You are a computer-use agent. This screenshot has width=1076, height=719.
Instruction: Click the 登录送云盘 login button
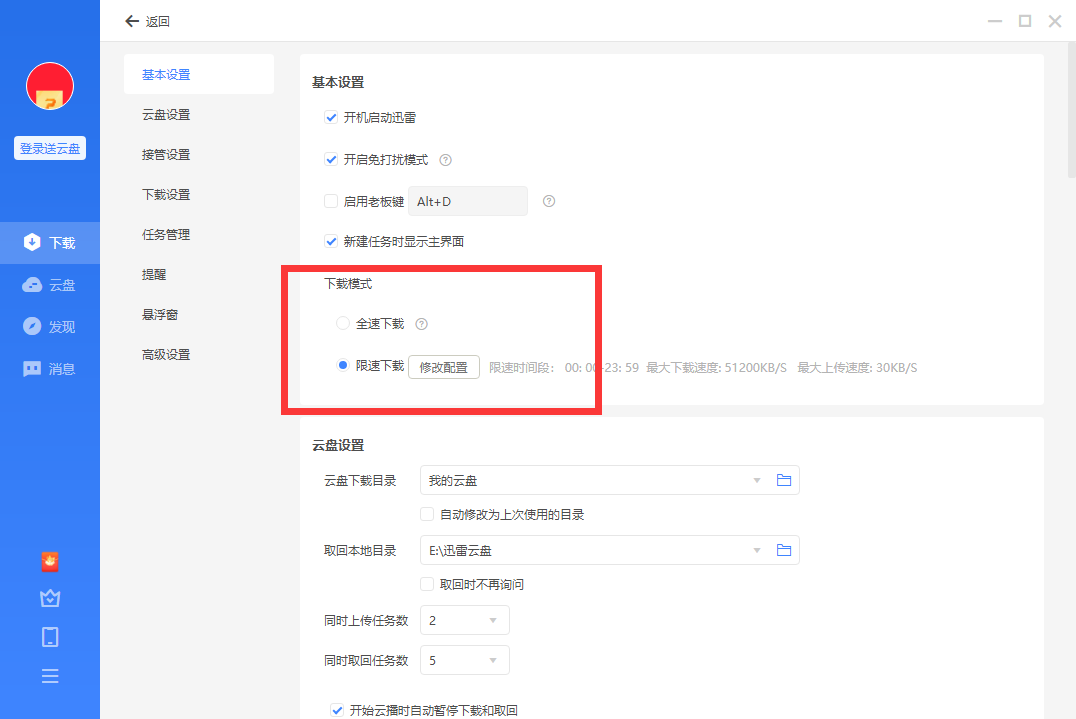click(x=50, y=148)
